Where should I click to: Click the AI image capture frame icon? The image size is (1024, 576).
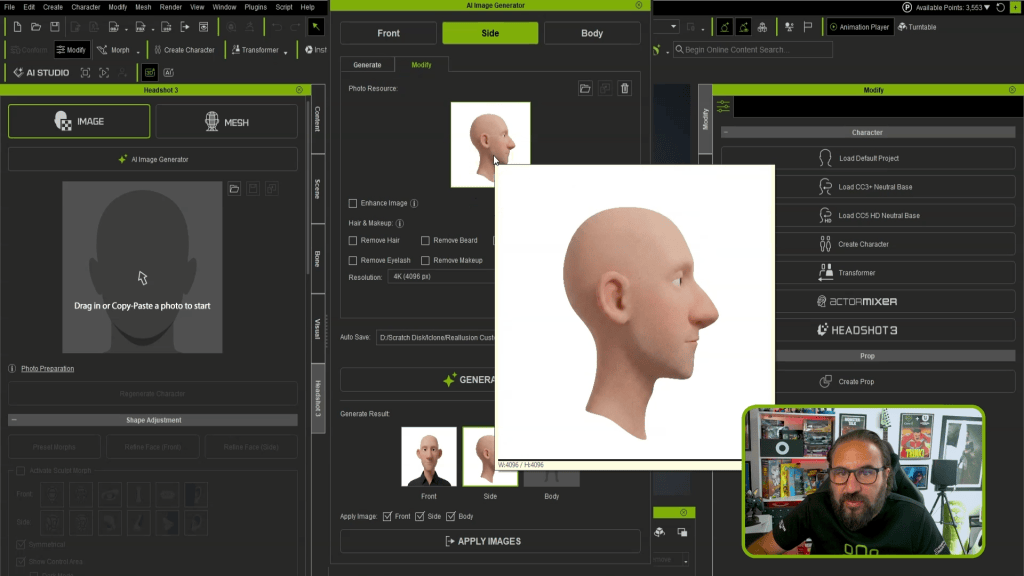(85, 72)
